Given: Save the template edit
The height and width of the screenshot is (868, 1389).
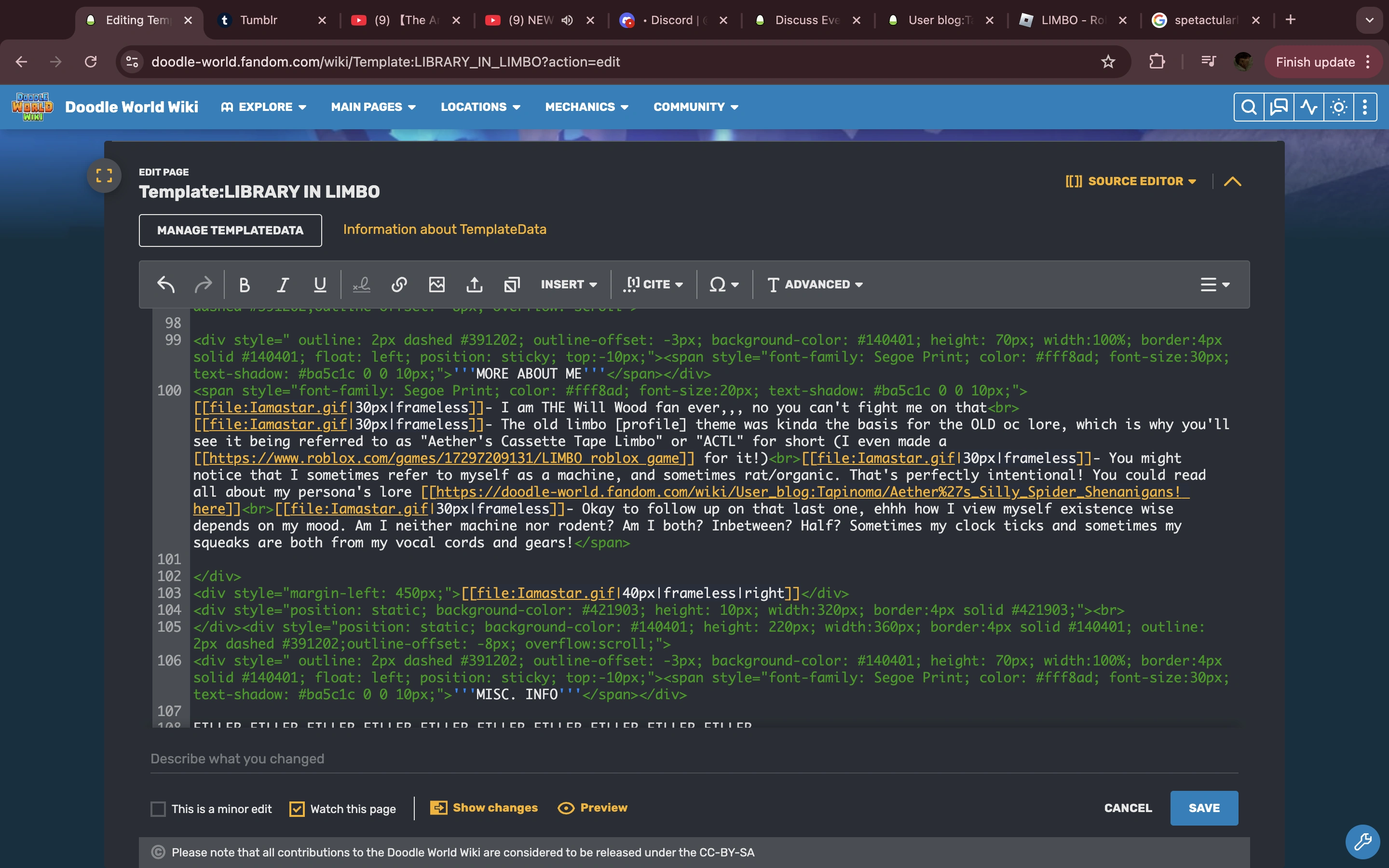Looking at the screenshot, I should [x=1204, y=808].
